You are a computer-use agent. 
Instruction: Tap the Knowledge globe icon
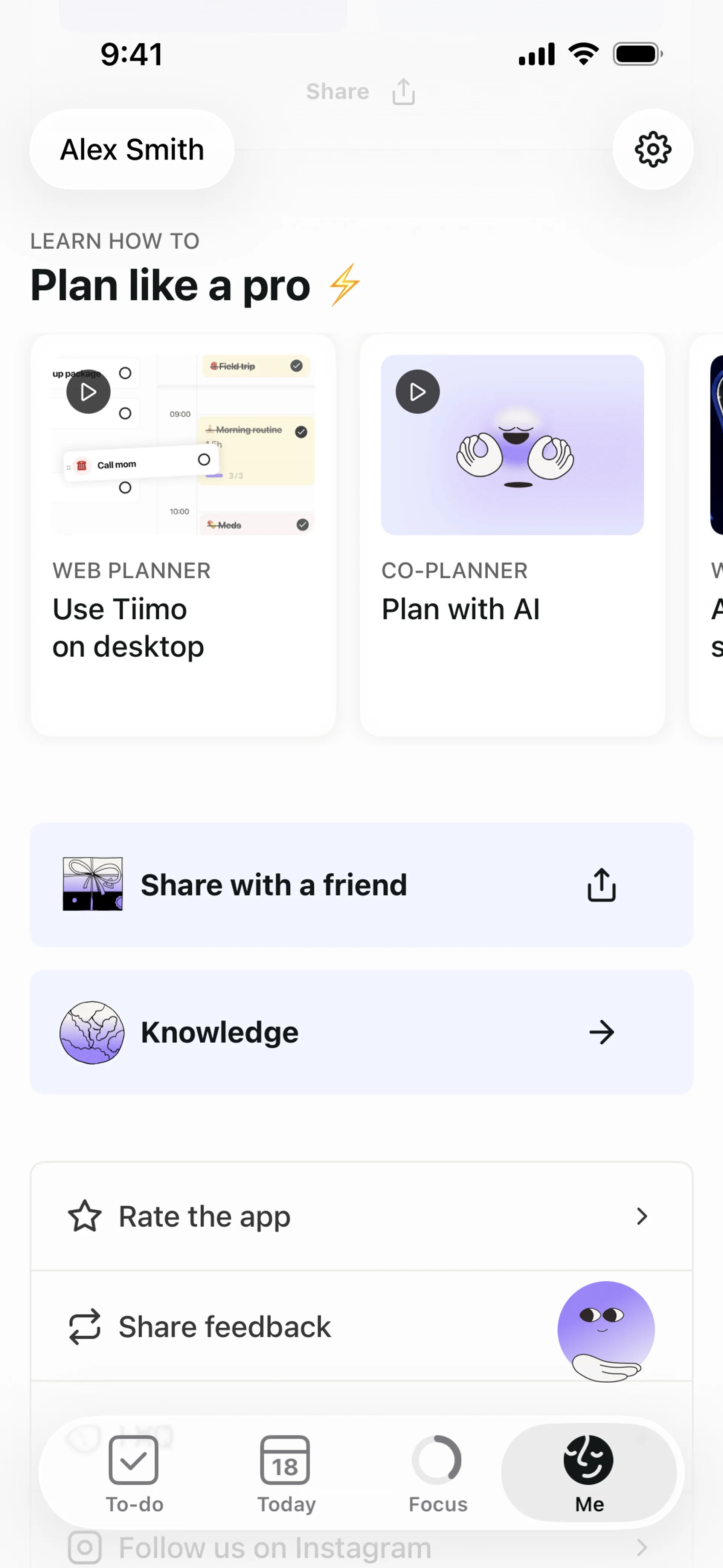(92, 1032)
